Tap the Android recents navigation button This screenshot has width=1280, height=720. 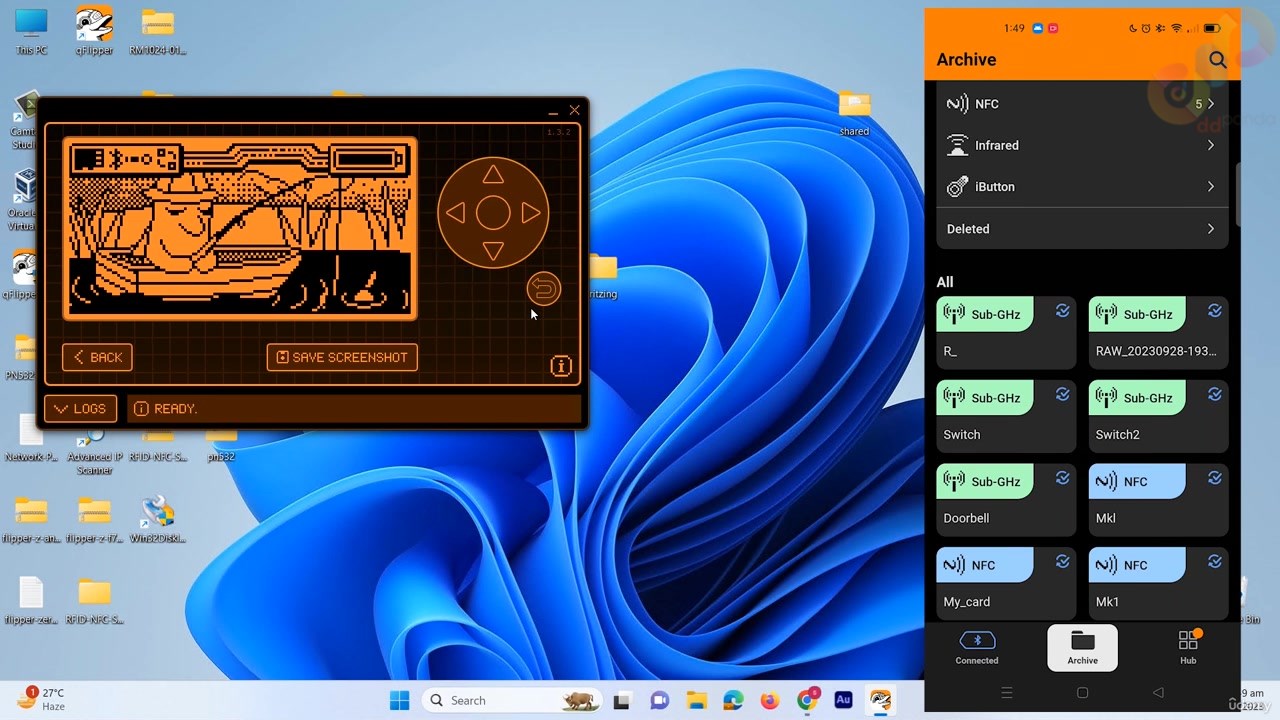pos(1007,693)
